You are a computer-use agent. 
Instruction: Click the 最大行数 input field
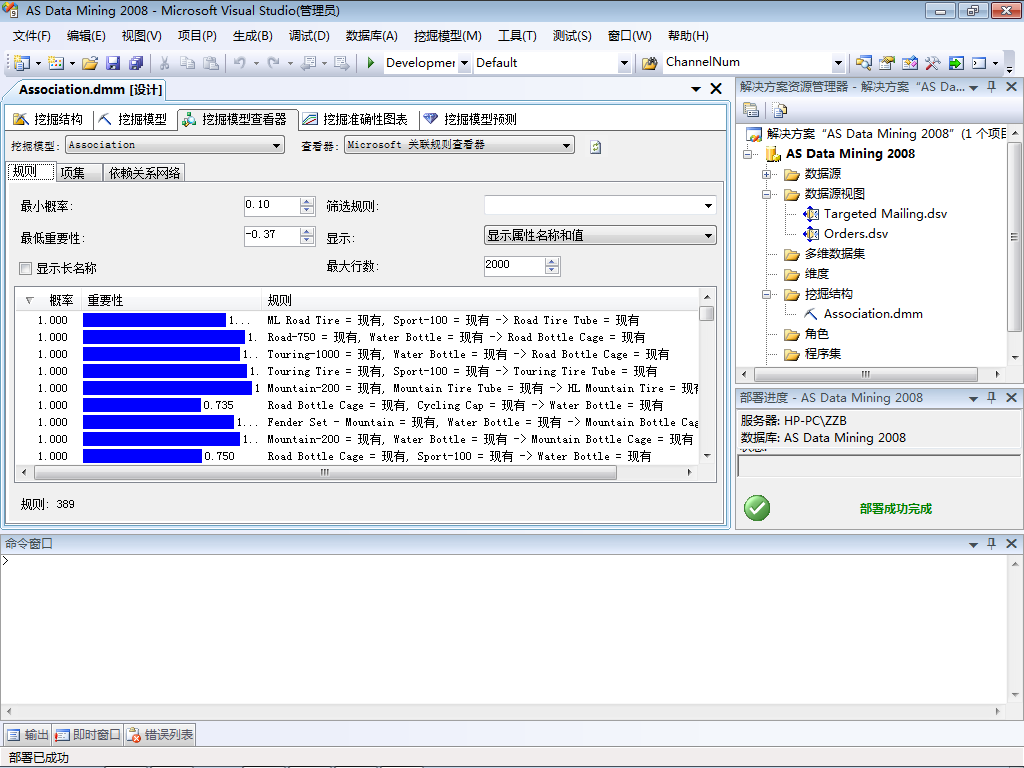(514, 265)
